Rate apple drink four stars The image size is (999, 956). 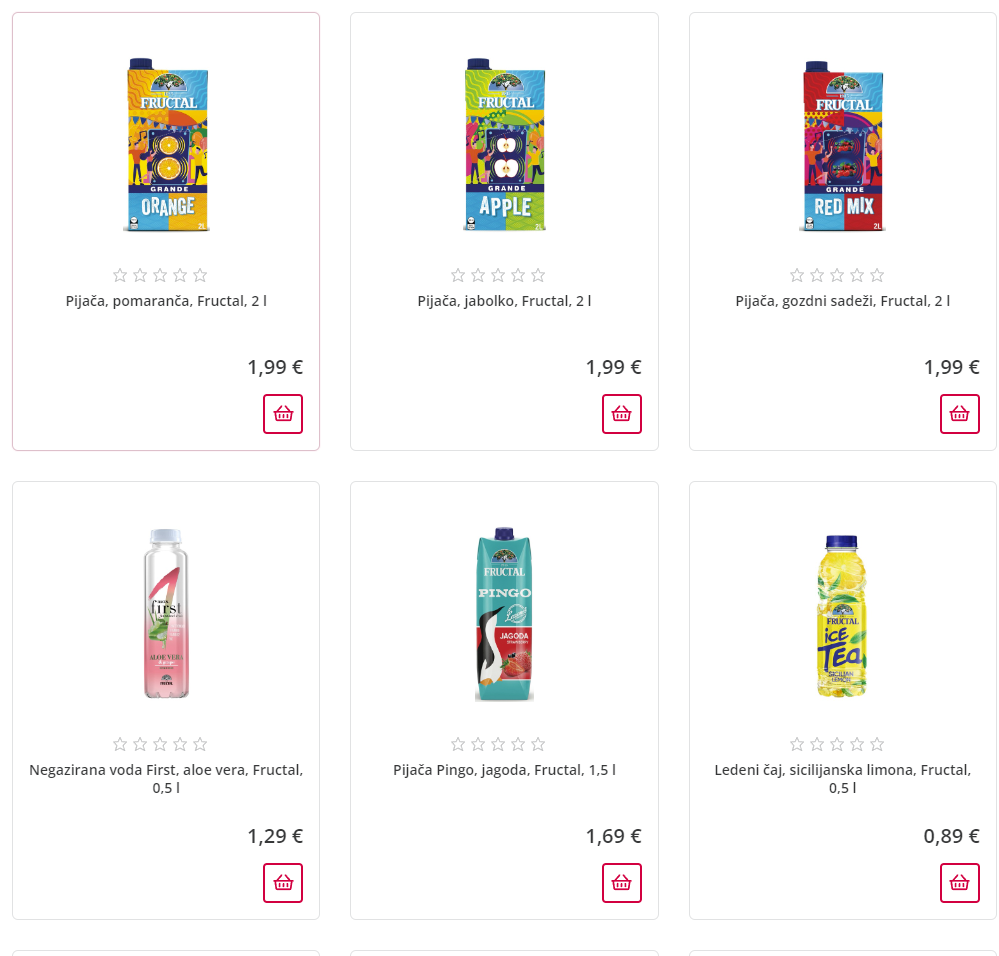[518, 275]
